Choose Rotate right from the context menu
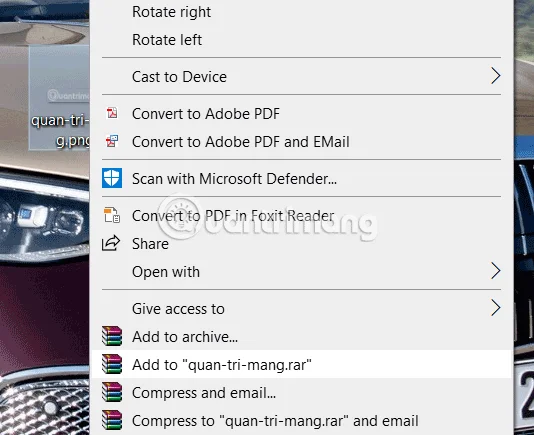 coord(302,12)
